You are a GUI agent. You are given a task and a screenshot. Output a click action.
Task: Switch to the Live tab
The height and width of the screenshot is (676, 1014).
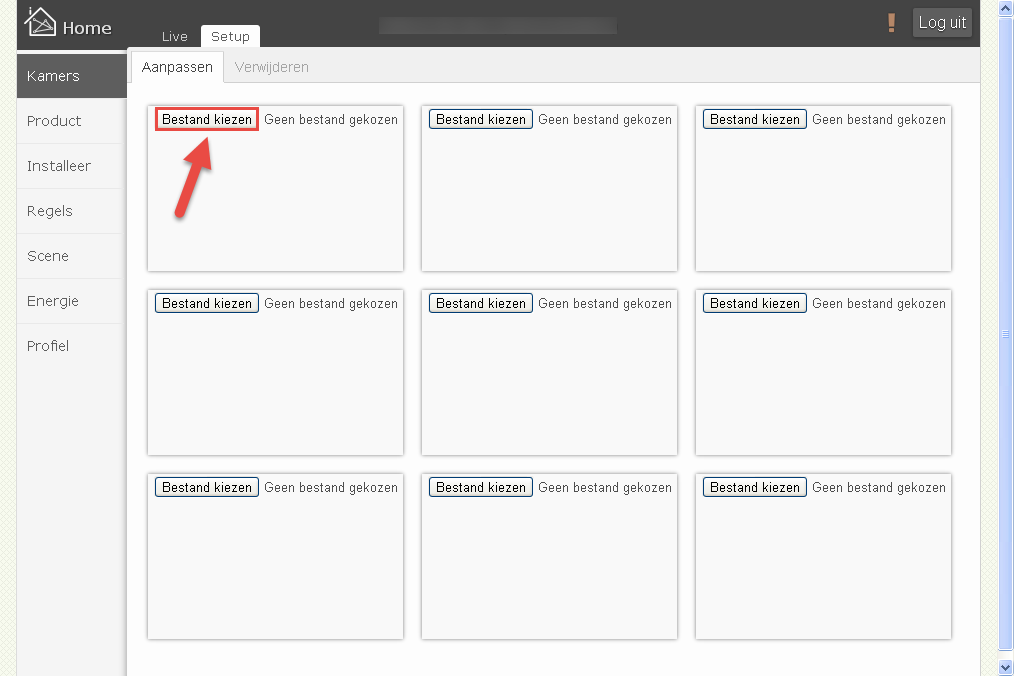point(175,36)
